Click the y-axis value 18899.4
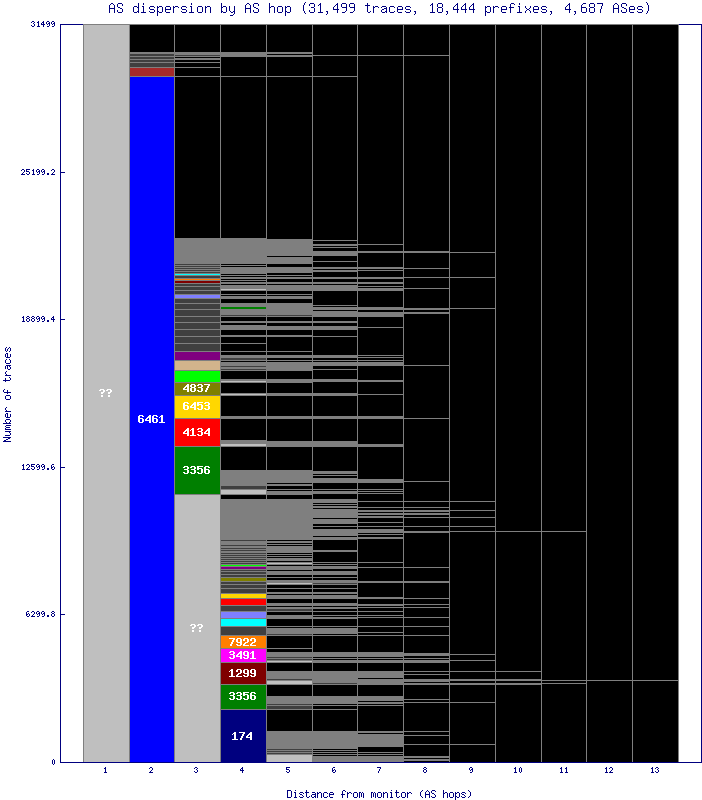 click(x=38, y=319)
